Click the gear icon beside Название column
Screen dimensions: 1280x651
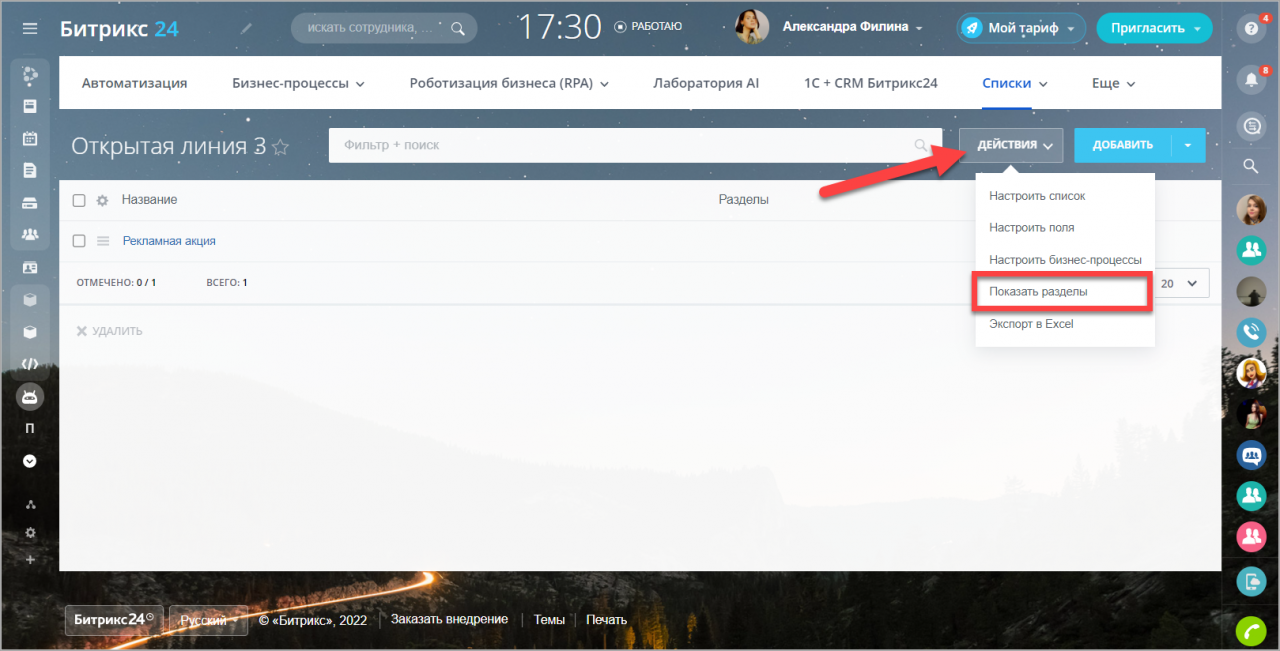coord(102,201)
